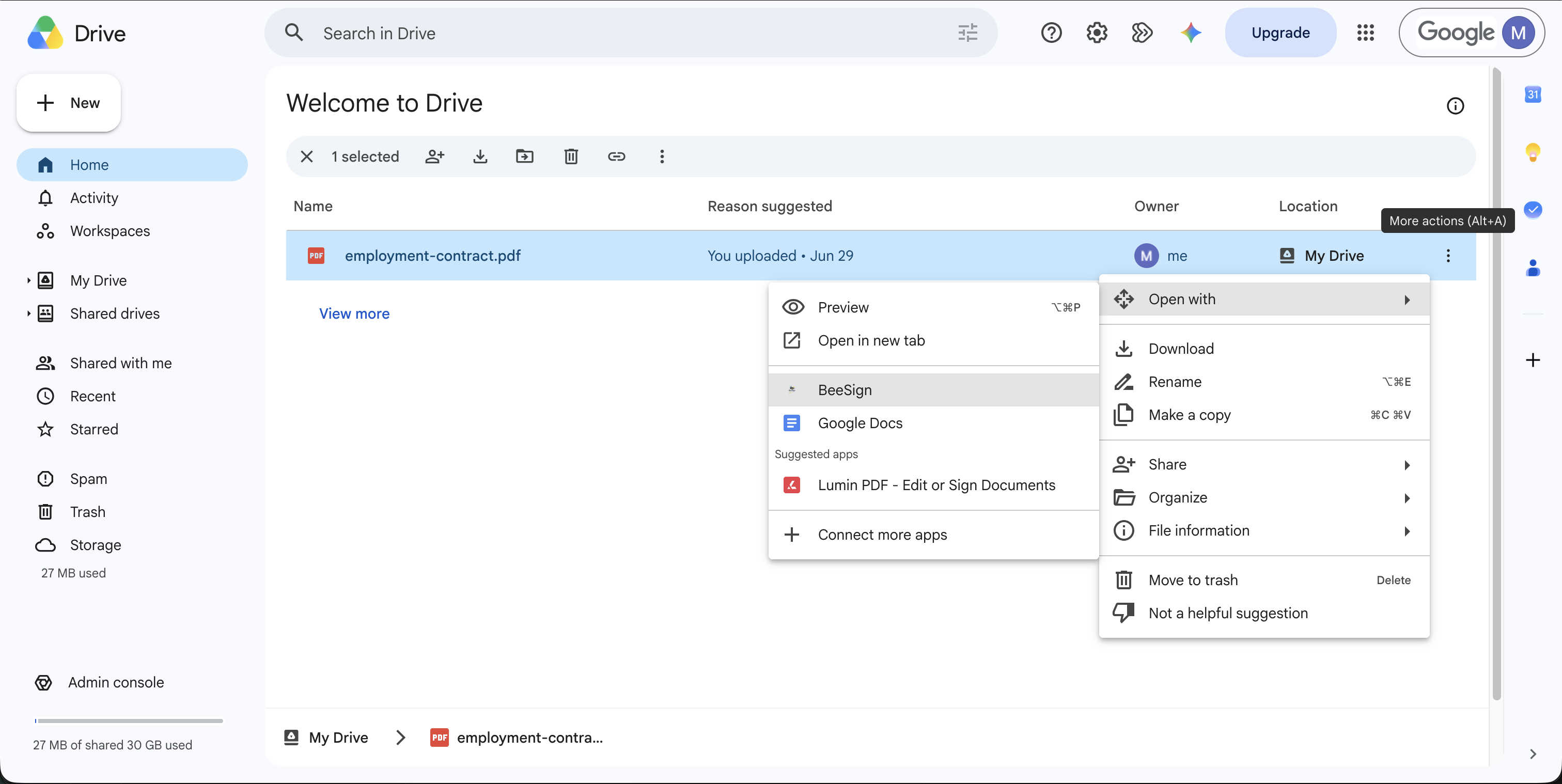Trash selected file using toolbar icon
Image resolution: width=1562 pixels, height=784 pixels.
(x=571, y=156)
